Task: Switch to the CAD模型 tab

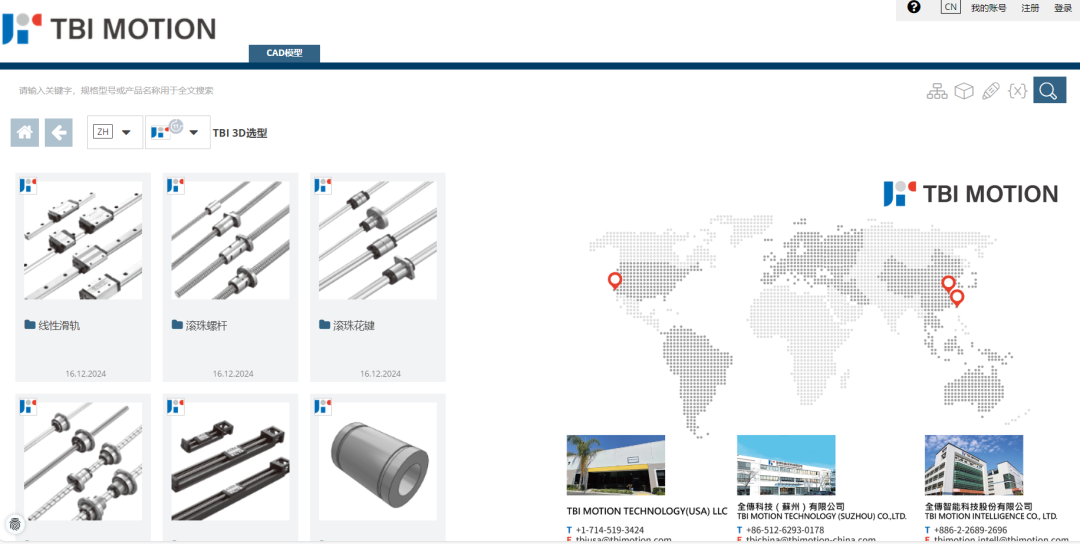Action: click(x=284, y=53)
